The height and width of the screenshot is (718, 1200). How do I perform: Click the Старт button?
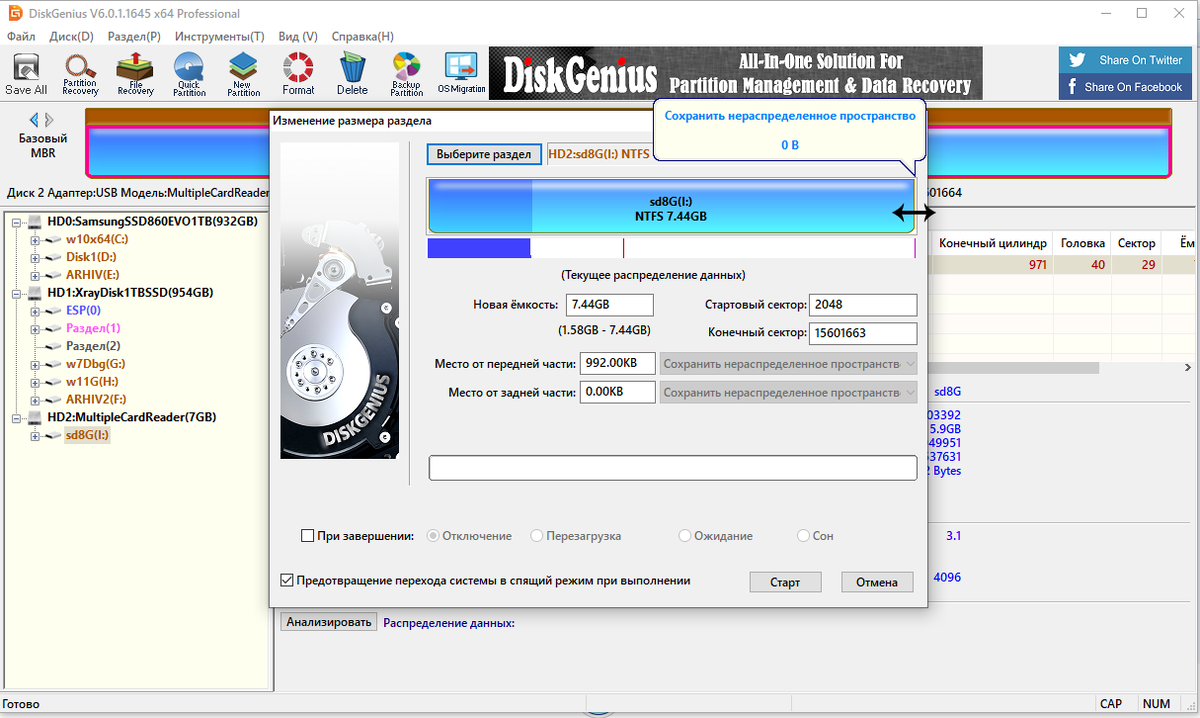pos(785,582)
